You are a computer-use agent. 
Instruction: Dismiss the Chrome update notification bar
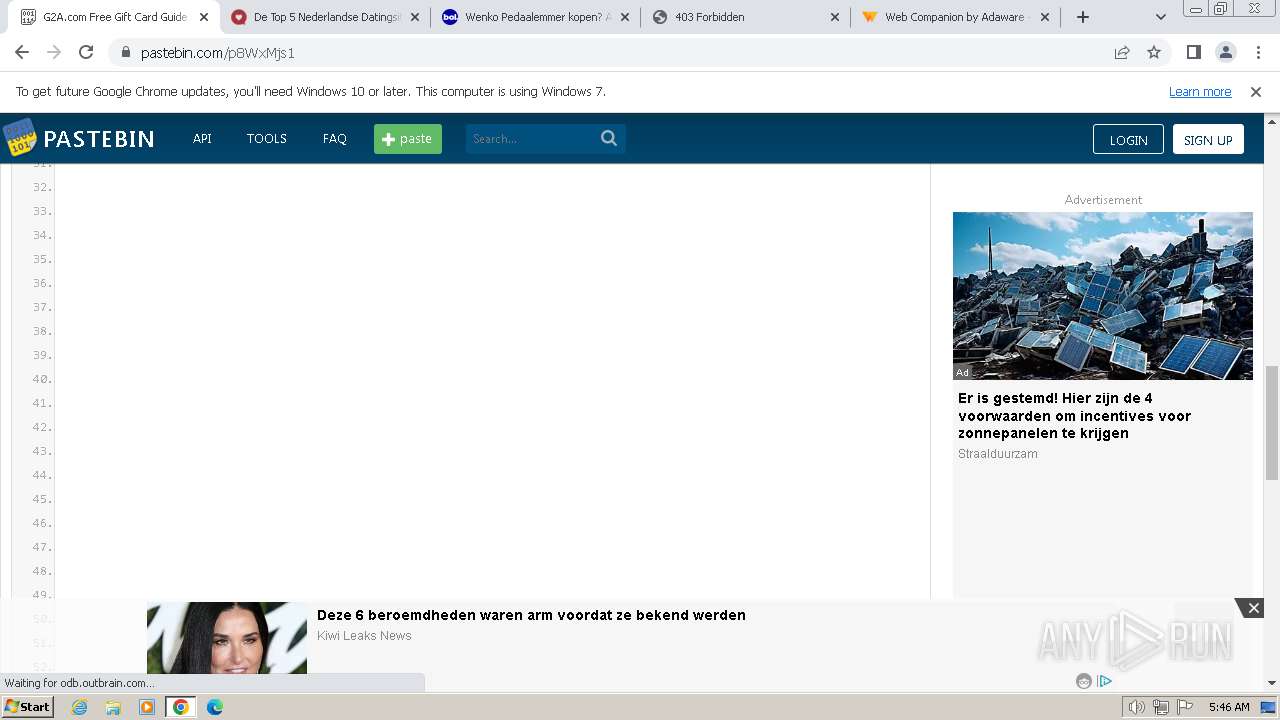pyautogui.click(x=1256, y=92)
